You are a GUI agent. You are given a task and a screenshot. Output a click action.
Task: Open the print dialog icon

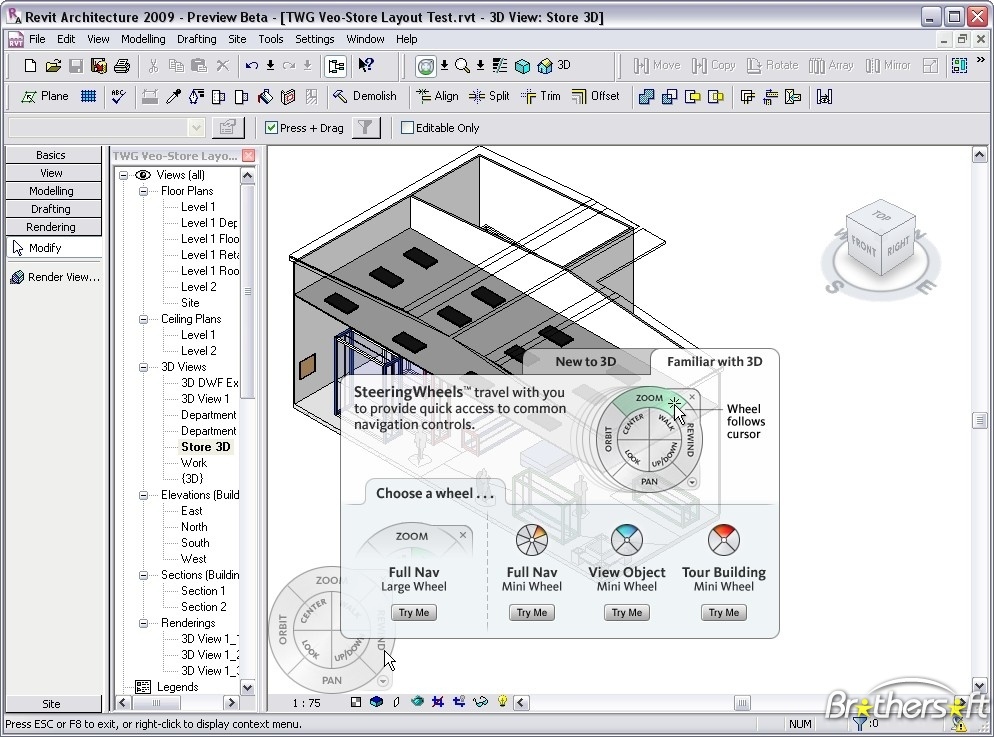120,67
